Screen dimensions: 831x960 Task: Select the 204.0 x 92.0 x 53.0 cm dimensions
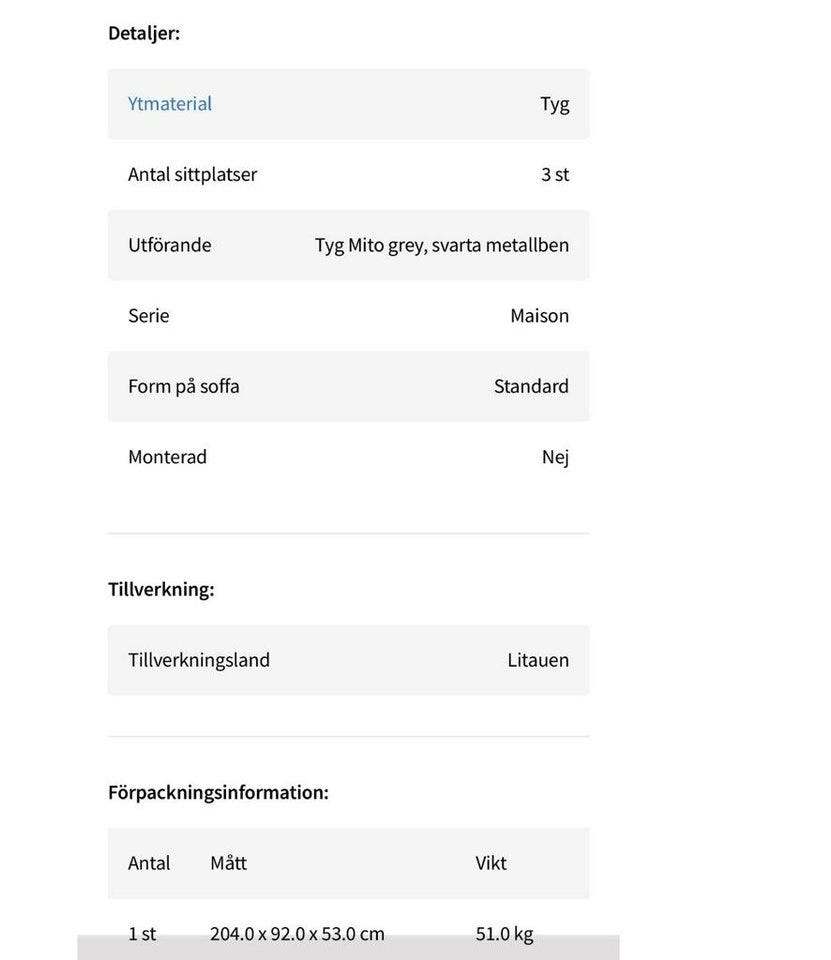(x=297, y=934)
